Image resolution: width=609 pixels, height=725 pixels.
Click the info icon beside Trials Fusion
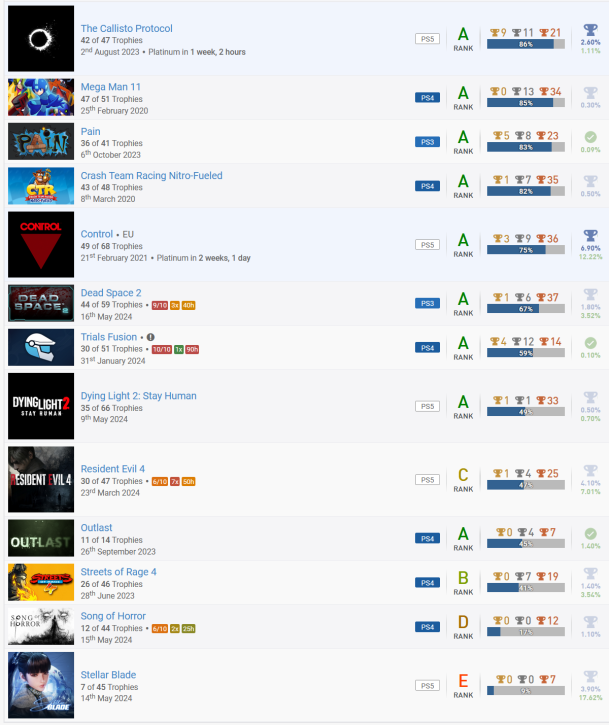[151, 338]
